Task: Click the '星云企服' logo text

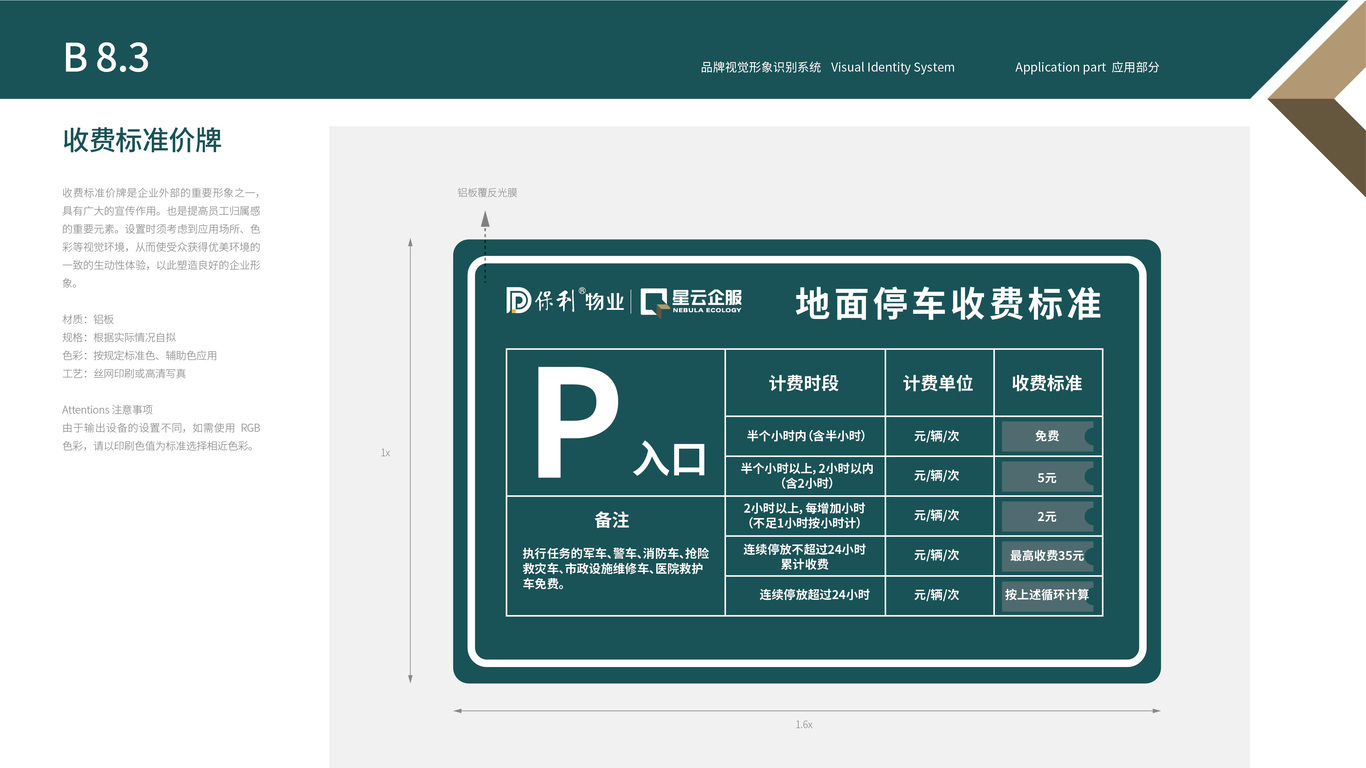Action: pos(708,297)
